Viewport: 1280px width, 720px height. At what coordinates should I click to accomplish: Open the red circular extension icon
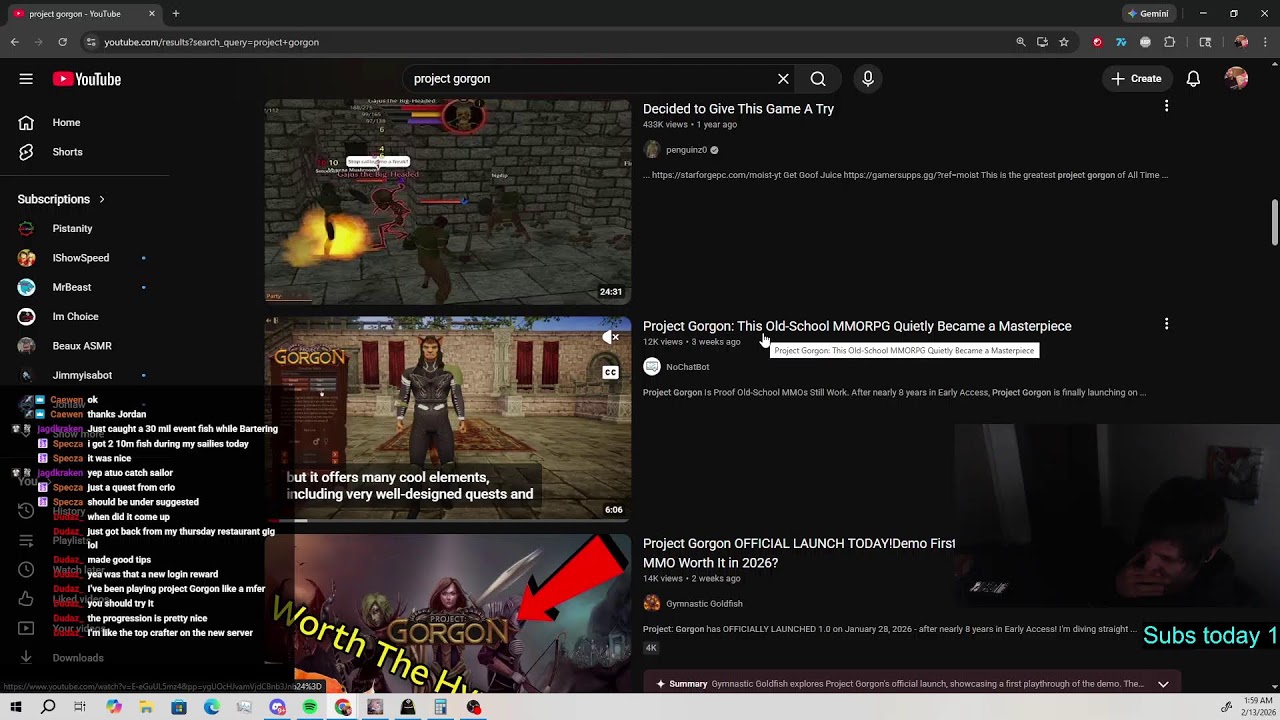(1097, 42)
